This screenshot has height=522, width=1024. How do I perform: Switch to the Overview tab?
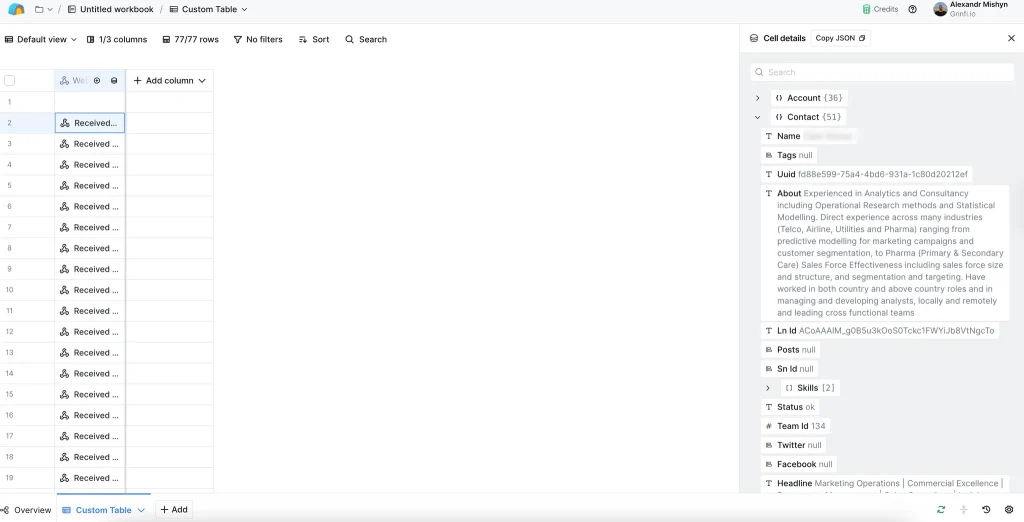pyautogui.click(x=26, y=510)
